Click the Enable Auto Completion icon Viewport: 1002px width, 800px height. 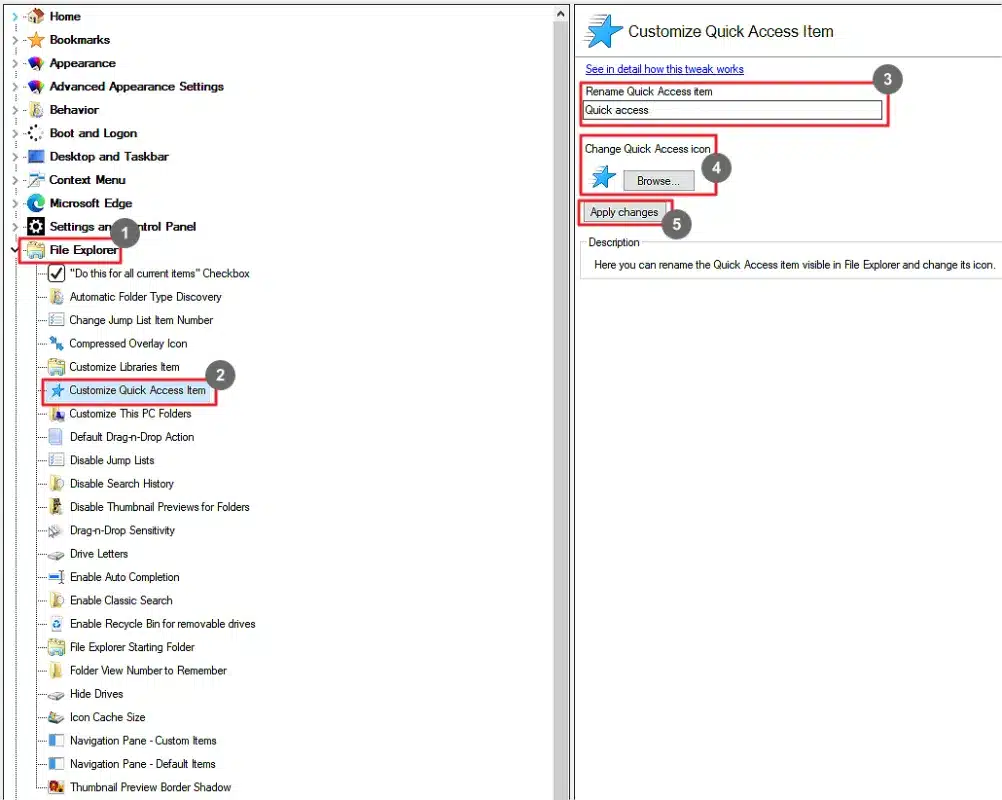[x=56, y=577]
